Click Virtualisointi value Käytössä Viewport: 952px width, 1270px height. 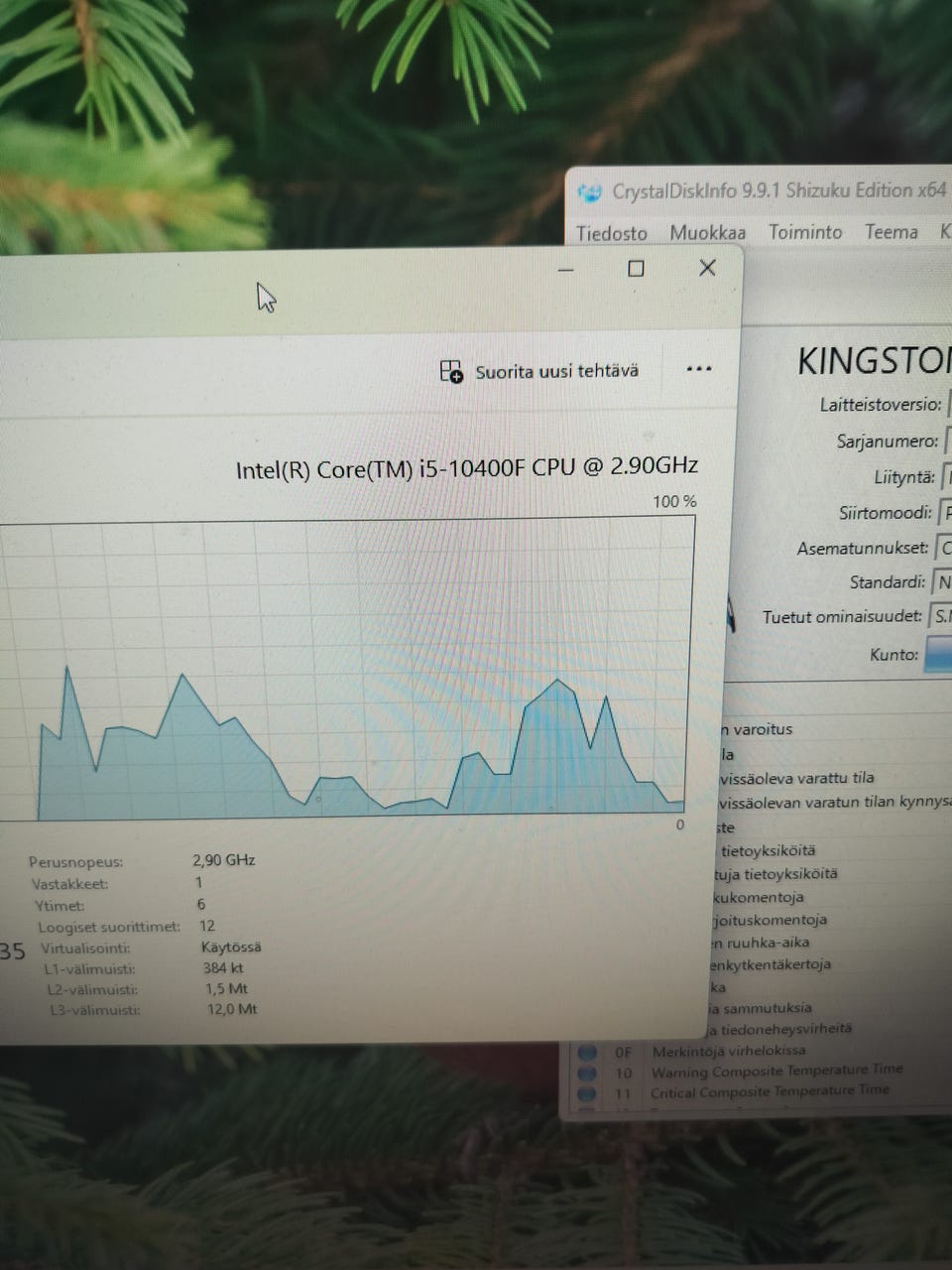tap(231, 948)
